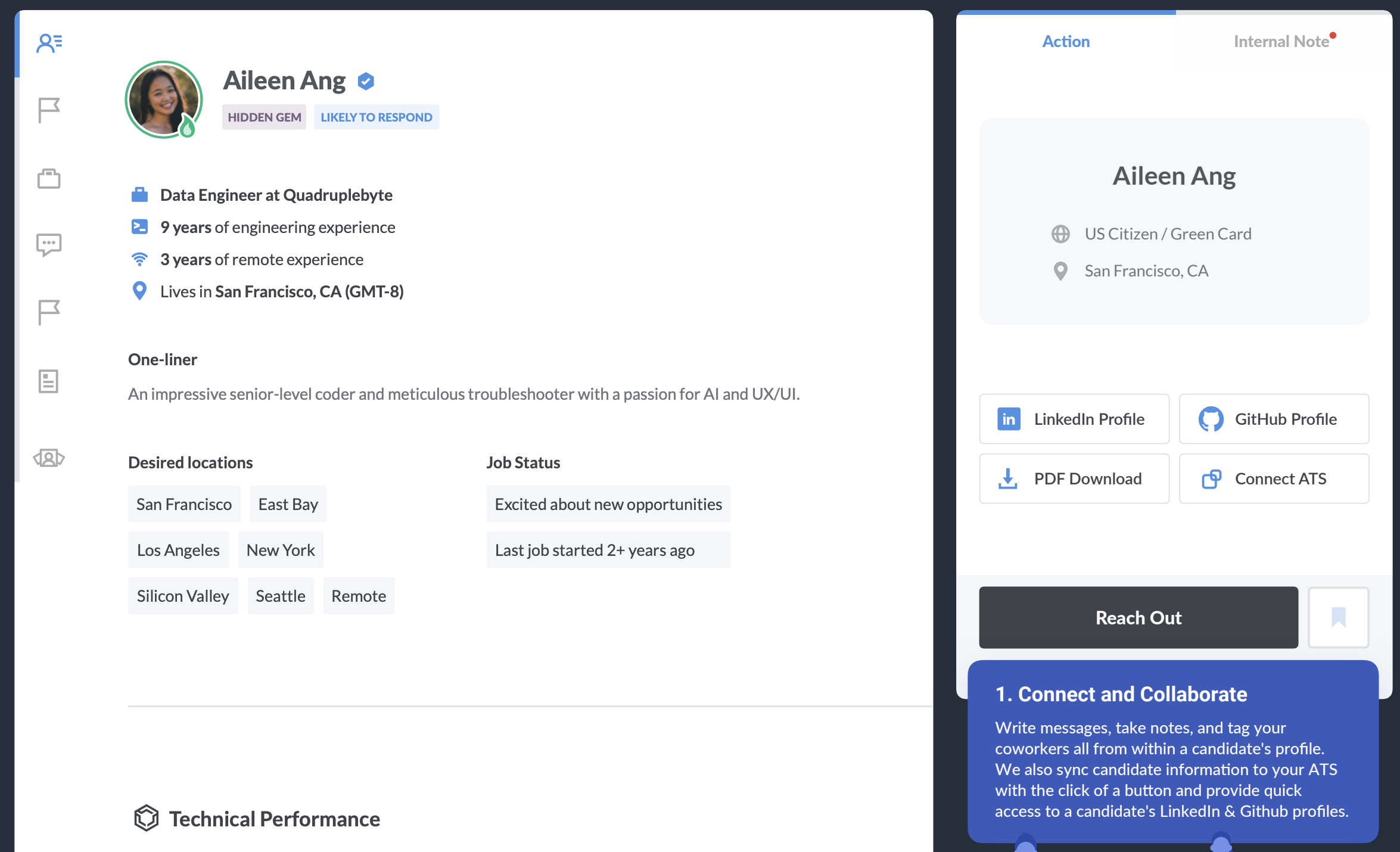The image size is (1400, 852).
Task: Click the Remote desired location chip
Action: [359, 596]
